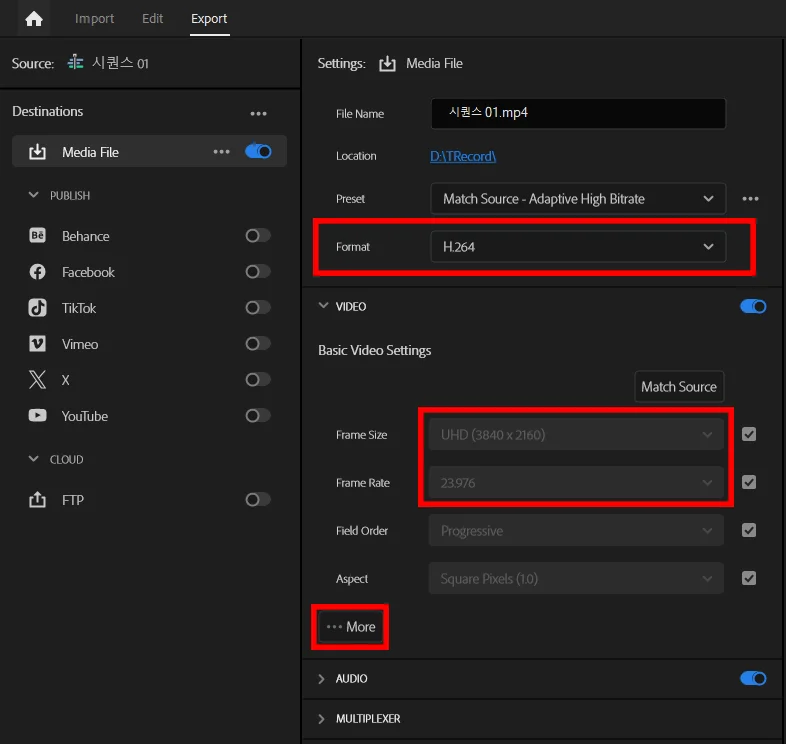
Task: Click the Home icon
Action: coord(34,19)
